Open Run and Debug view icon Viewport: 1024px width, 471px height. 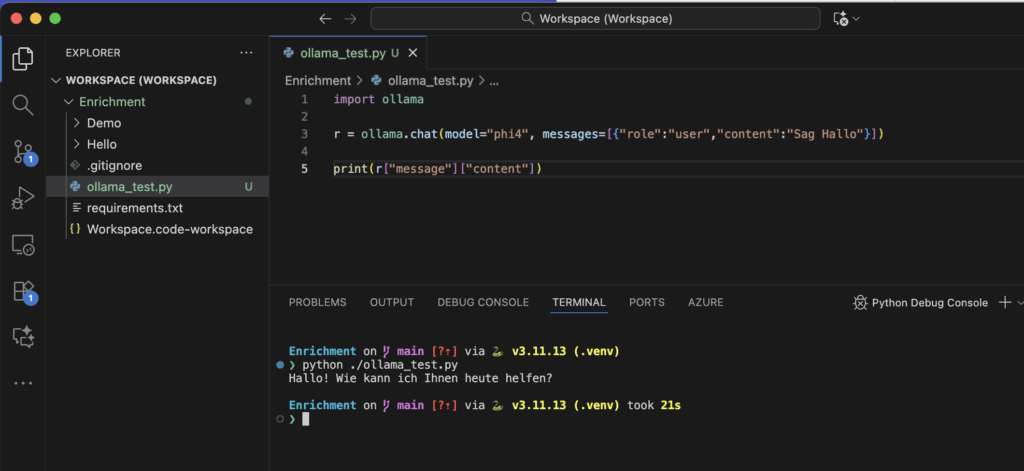point(22,198)
